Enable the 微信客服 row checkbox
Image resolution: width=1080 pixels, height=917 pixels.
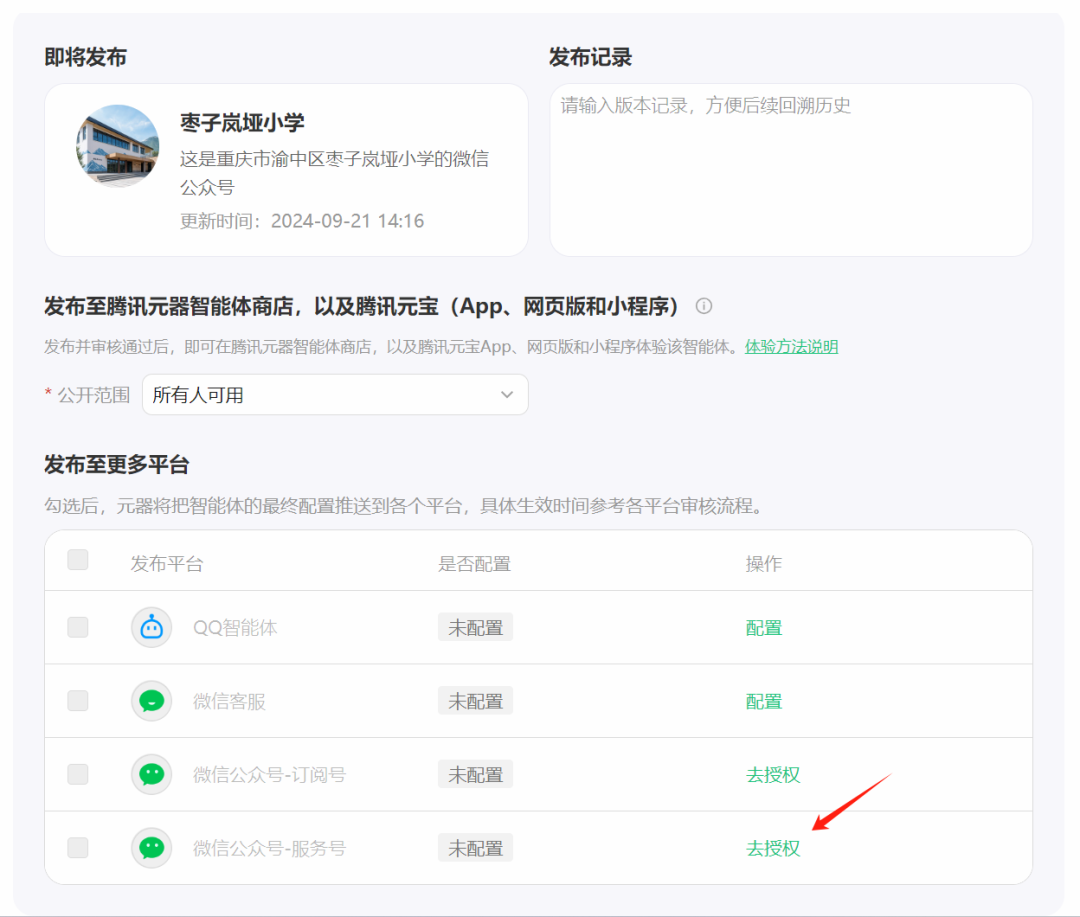tap(77, 701)
